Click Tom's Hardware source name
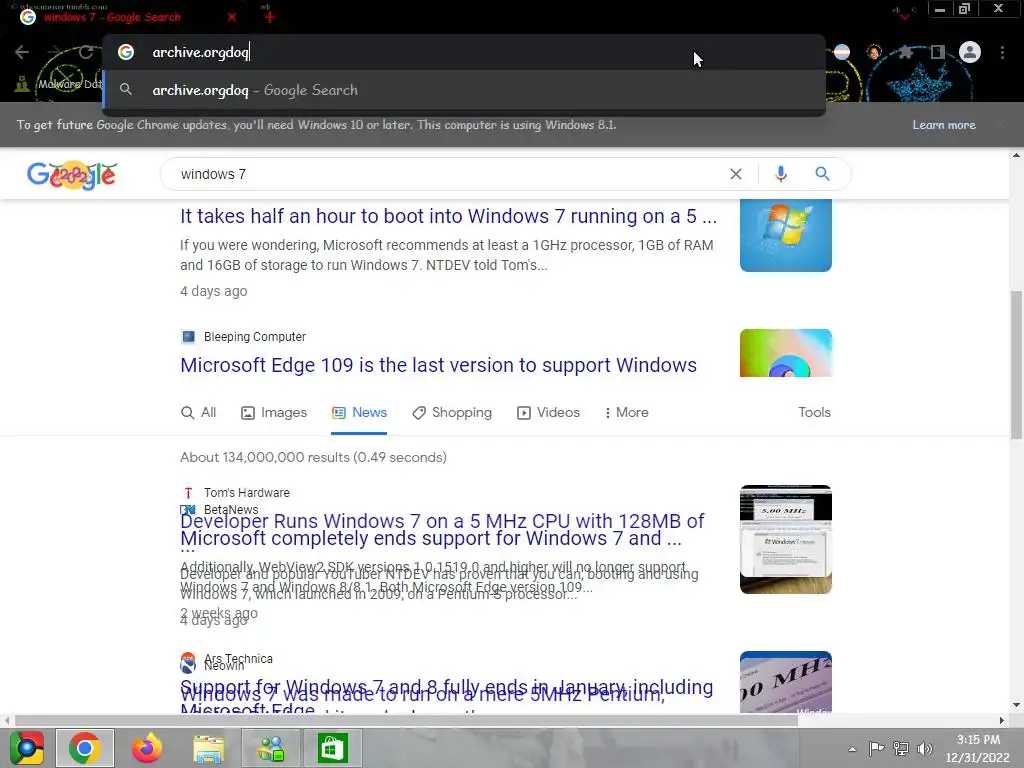The height and width of the screenshot is (768, 1024). pyautogui.click(x=246, y=493)
